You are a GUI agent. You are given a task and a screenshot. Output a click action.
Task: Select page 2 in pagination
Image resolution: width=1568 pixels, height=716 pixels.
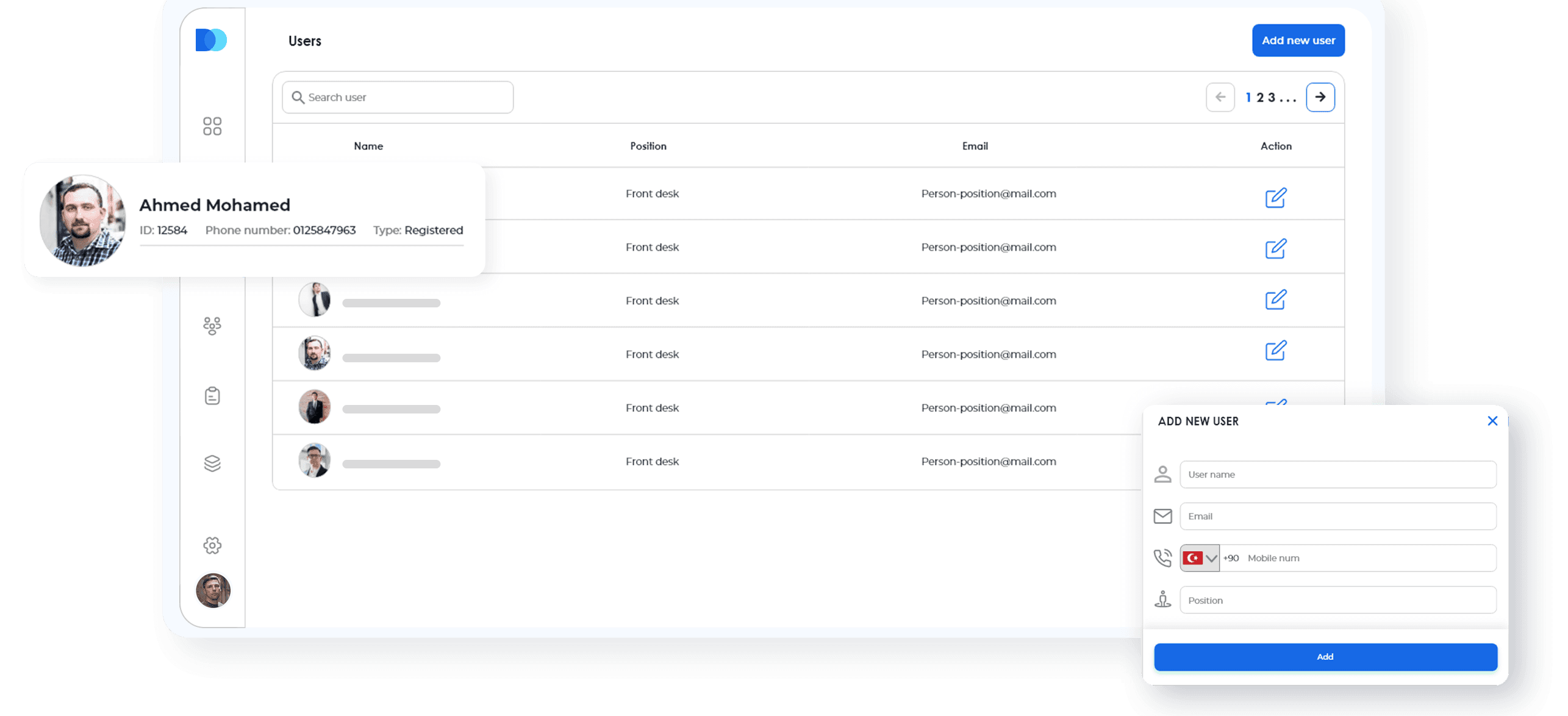pos(1260,98)
